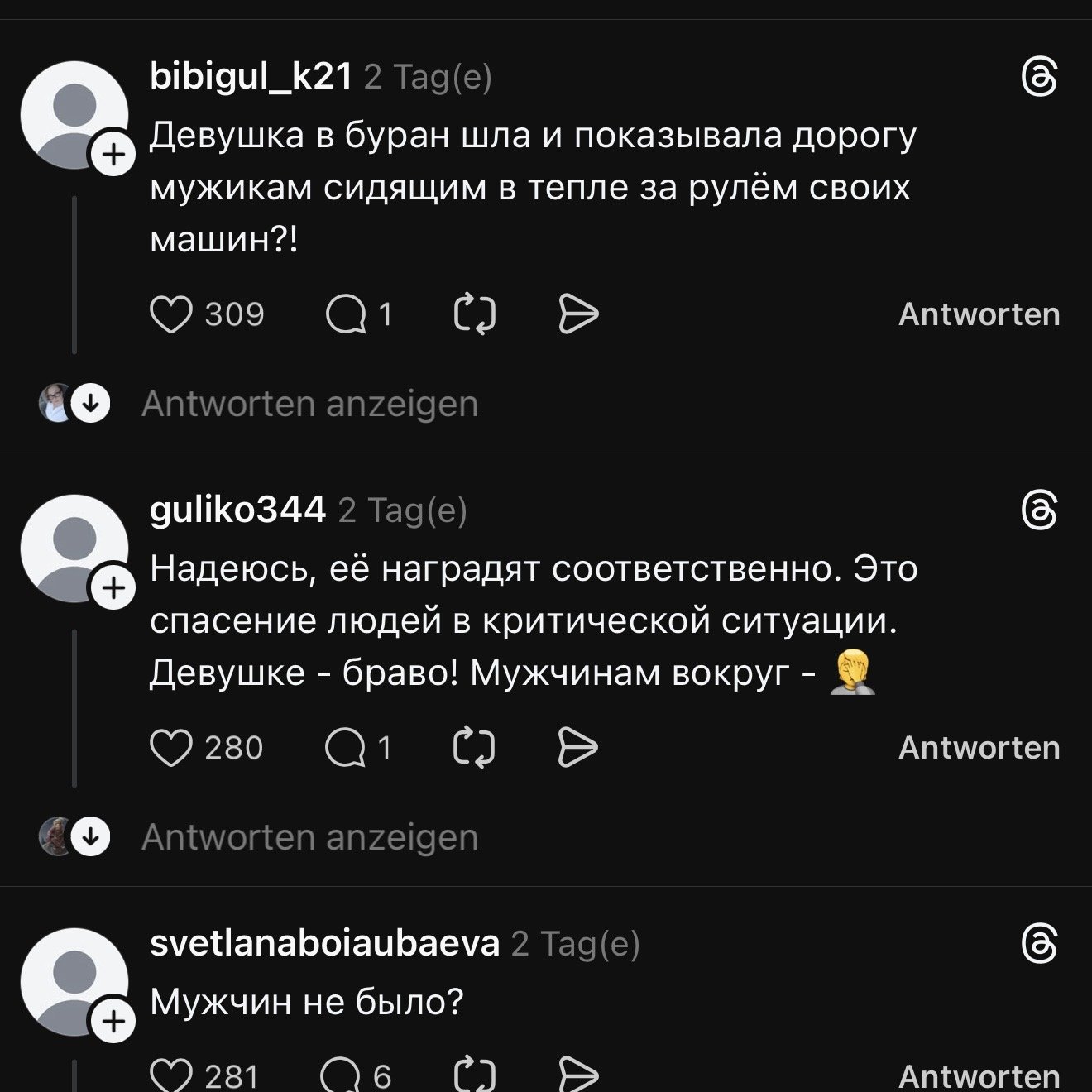Tap the Threads logo beside guliko344's comment
The width and height of the screenshot is (1092, 1092).
[1039, 511]
